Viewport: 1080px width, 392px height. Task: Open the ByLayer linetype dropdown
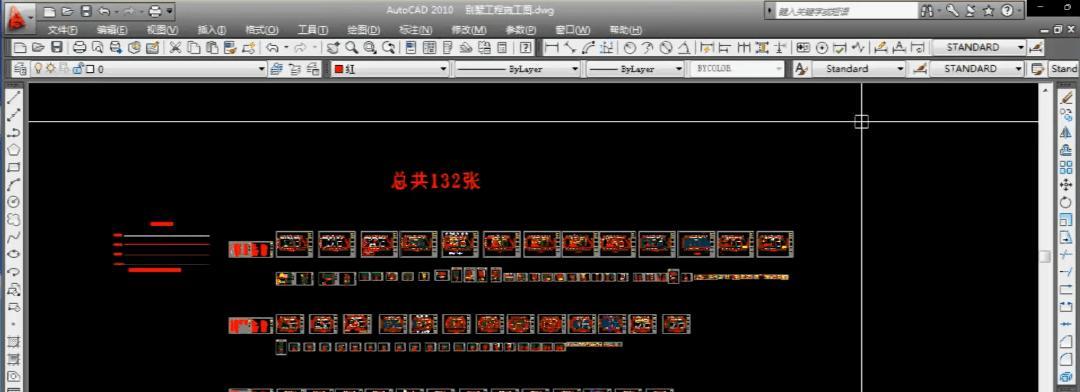pos(518,69)
